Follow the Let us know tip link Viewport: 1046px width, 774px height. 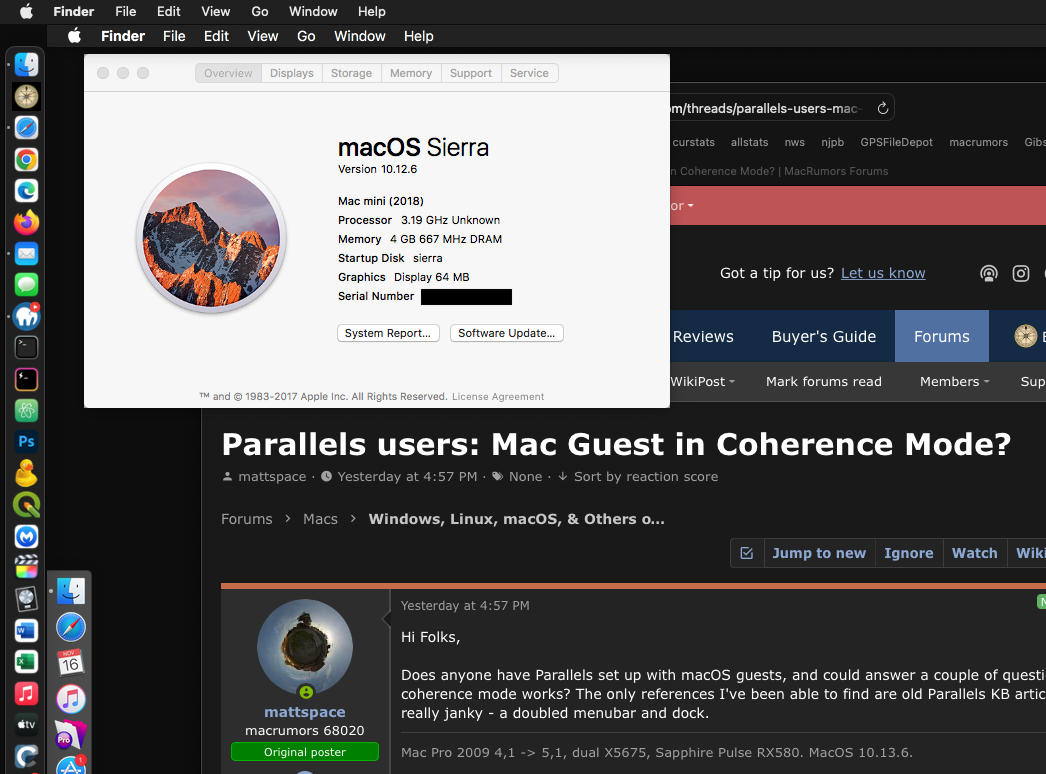click(883, 273)
